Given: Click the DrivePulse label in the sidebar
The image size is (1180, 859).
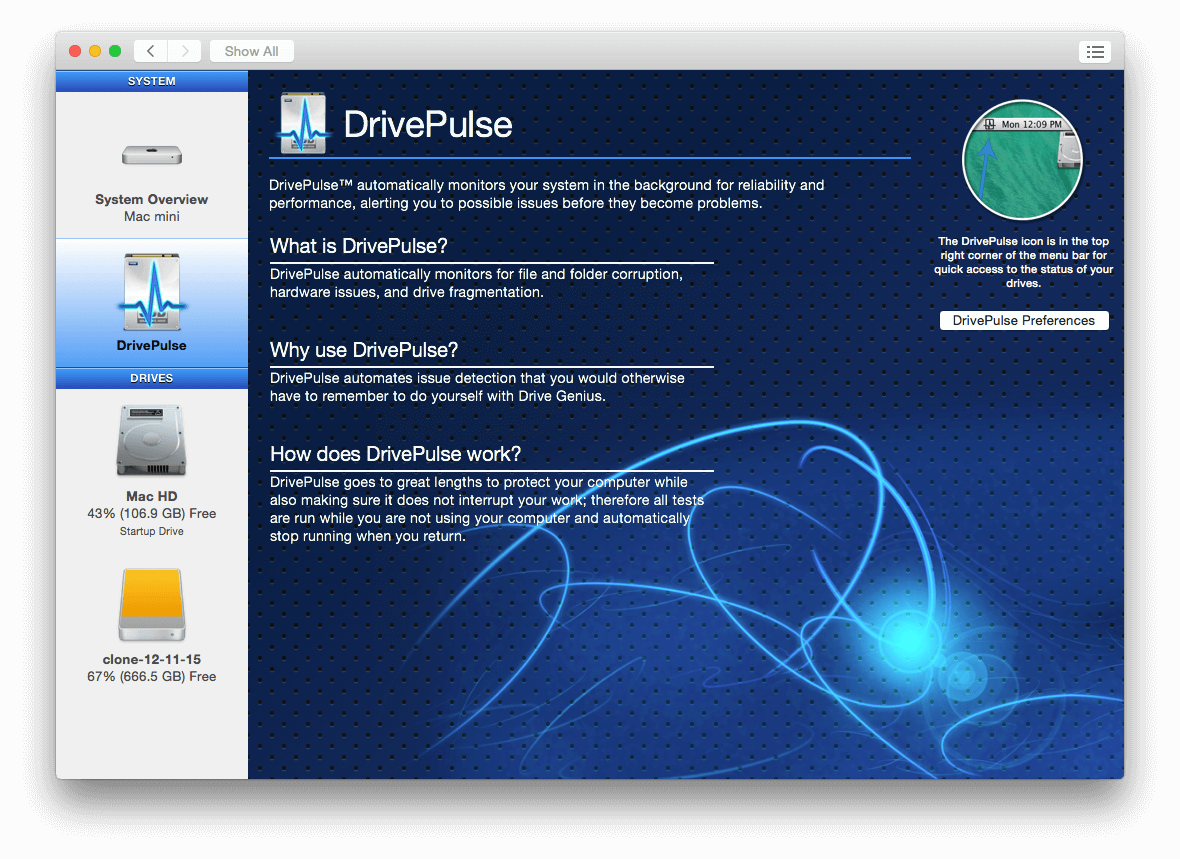Looking at the screenshot, I should pos(151,346).
